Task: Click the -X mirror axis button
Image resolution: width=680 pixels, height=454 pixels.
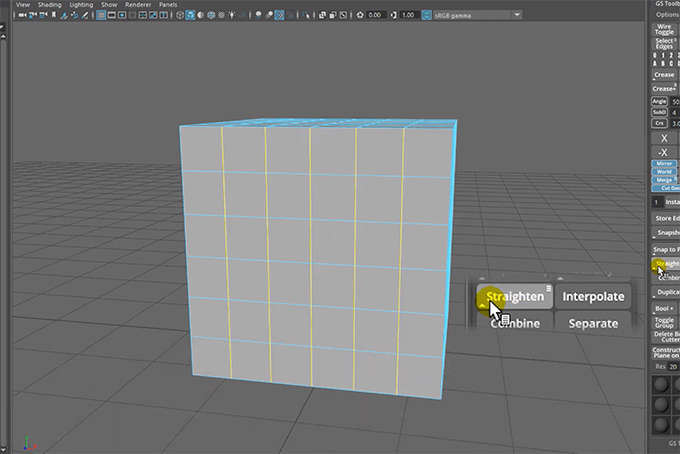Action: 664,153
